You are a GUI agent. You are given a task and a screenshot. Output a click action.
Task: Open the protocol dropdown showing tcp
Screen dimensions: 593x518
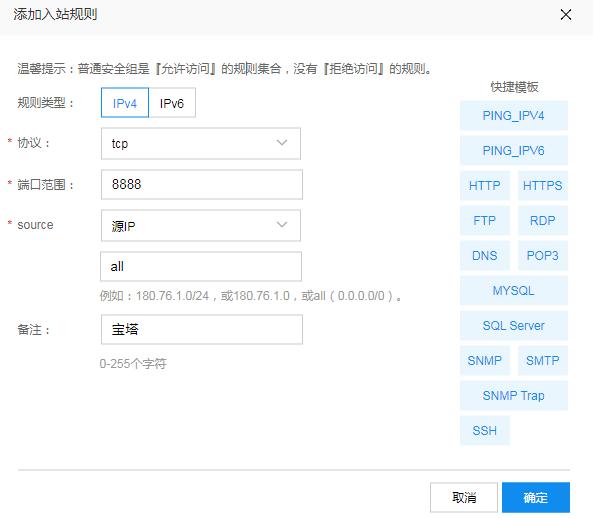tap(201, 143)
